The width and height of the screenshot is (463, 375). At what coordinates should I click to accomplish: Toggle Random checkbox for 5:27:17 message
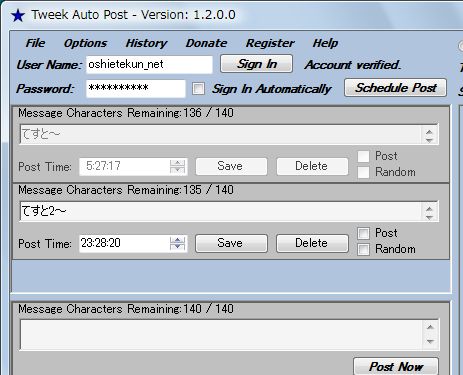[363, 172]
